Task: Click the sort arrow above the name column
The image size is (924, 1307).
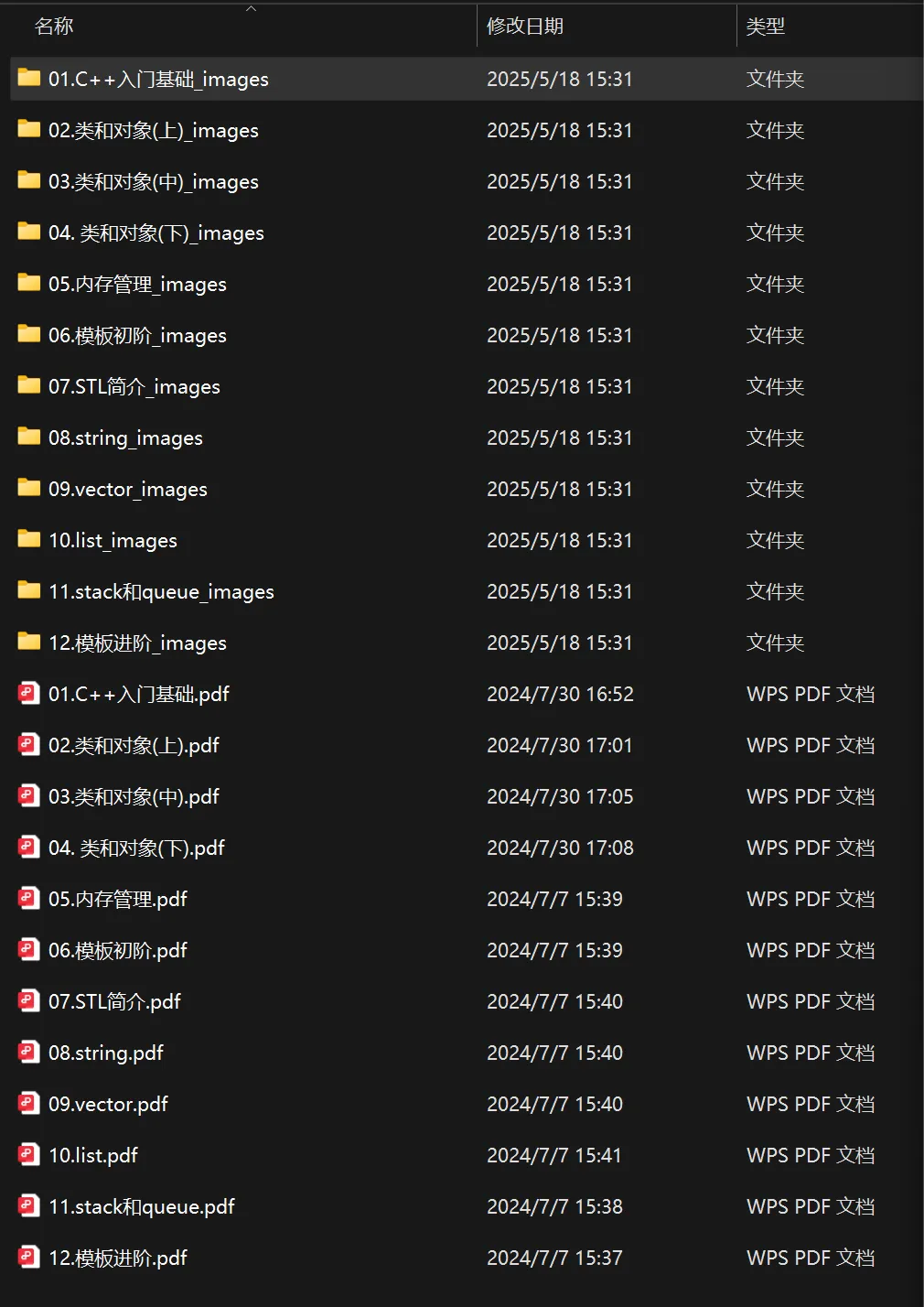Action: pyautogui.click(x=251, y=9)
